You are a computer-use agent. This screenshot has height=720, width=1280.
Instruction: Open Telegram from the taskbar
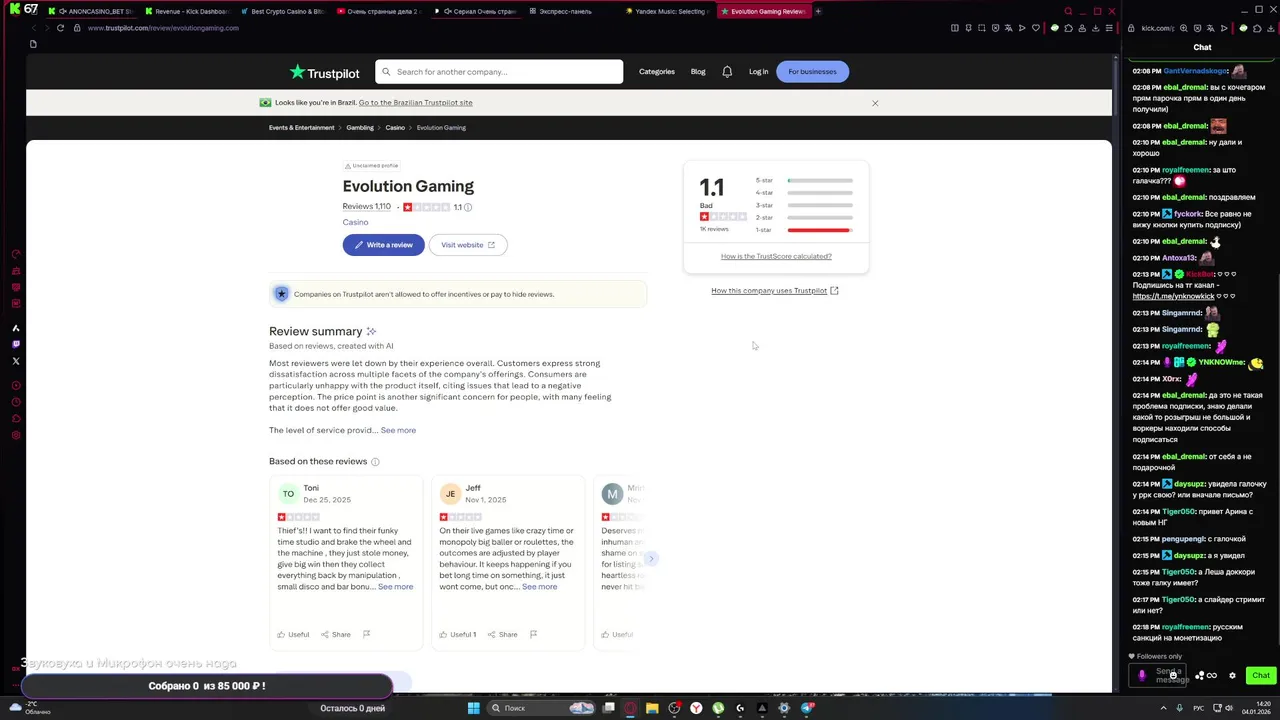pos(807,708)
